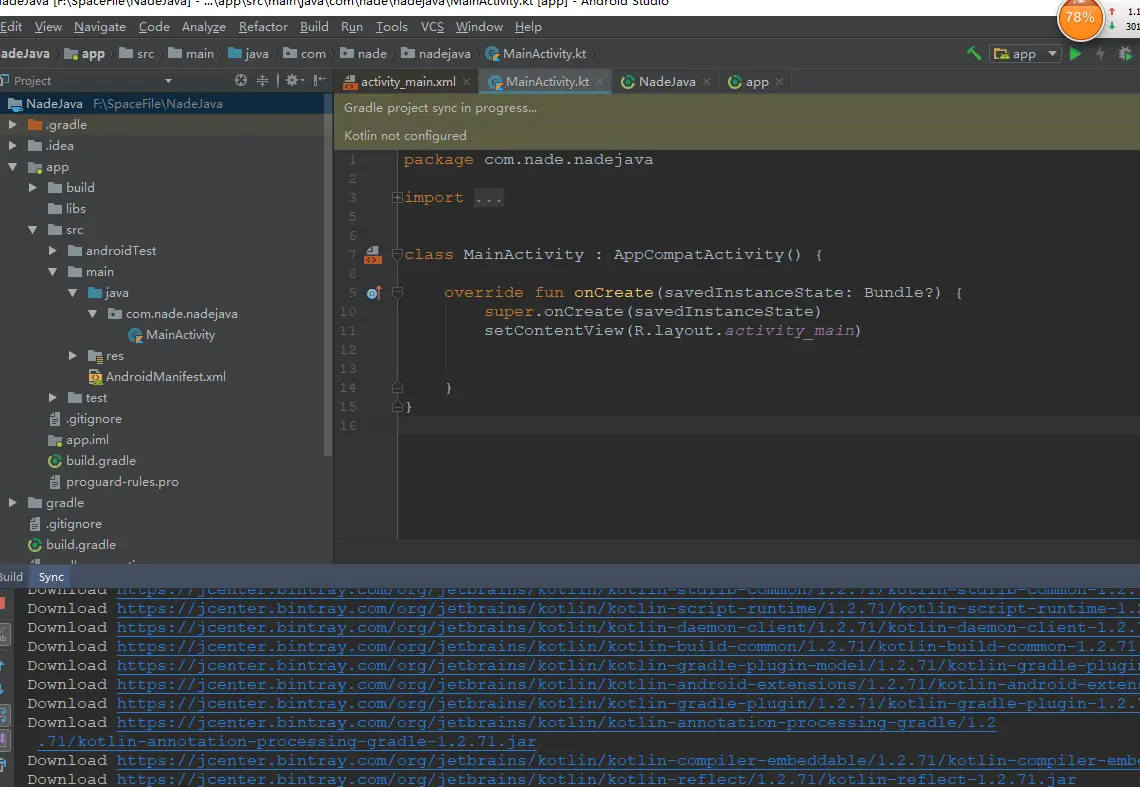
Task: Open the kotlin-script-runtime download link
Action: (628, 608)
